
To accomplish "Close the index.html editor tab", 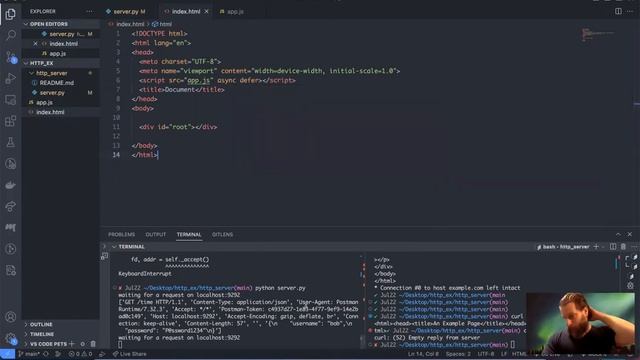I will (x=206, y=11).
